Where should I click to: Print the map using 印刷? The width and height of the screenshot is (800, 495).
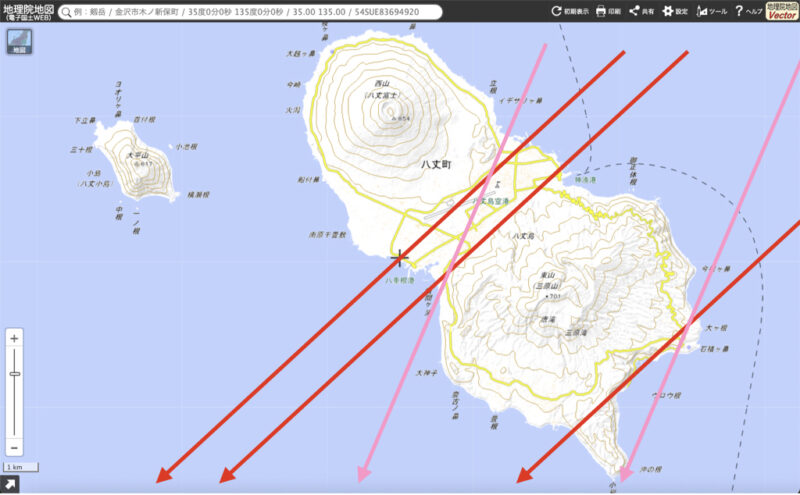tap(609, 12)
